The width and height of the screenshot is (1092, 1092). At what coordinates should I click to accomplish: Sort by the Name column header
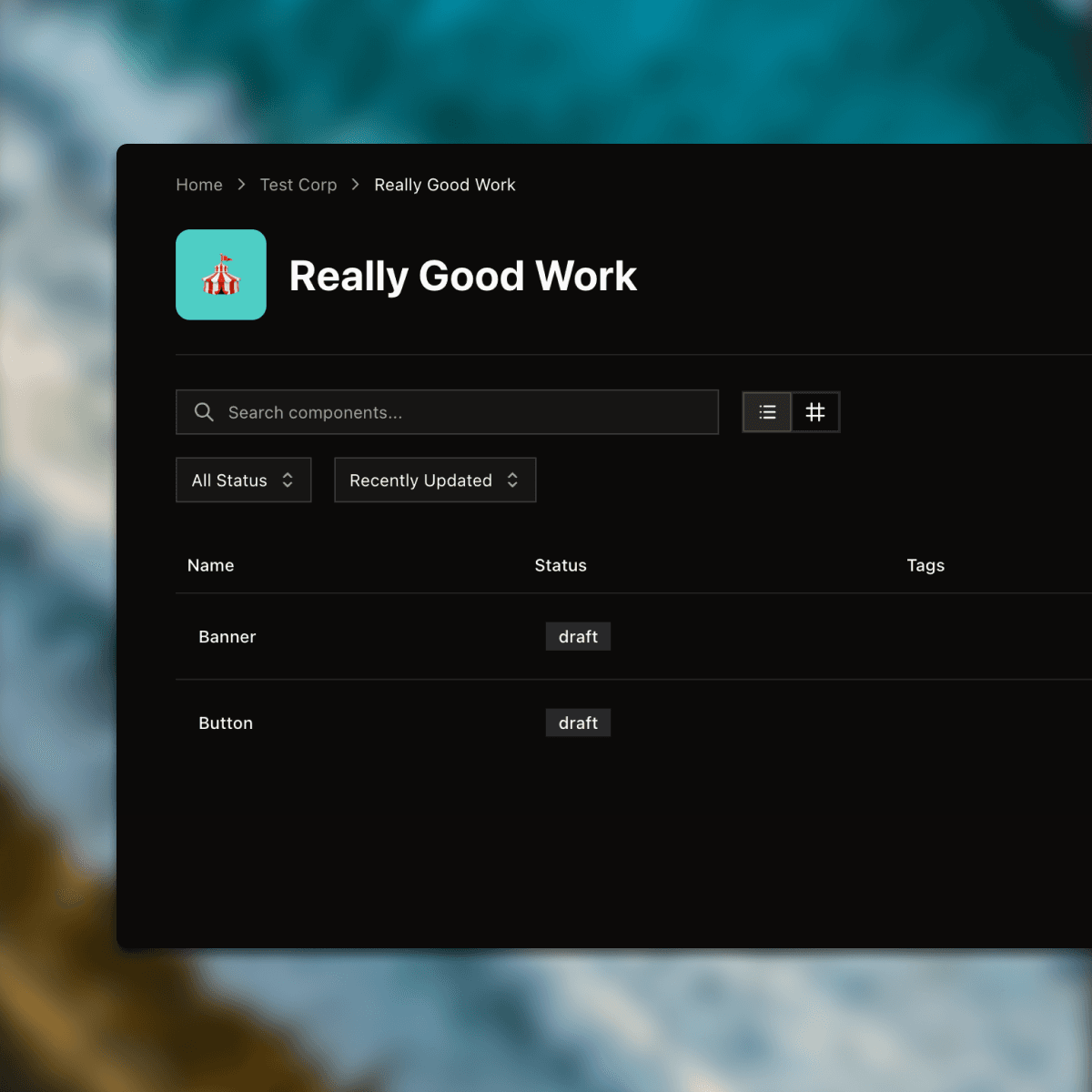pyautogui.click(x=211, y=565)
